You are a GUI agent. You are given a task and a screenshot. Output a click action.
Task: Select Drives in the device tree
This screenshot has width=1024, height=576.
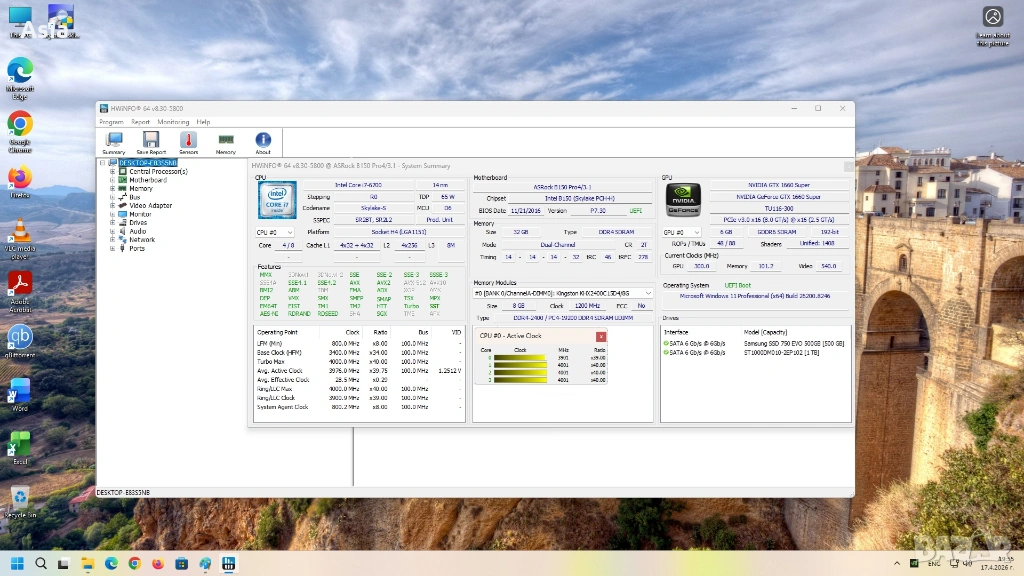(138, 223)
